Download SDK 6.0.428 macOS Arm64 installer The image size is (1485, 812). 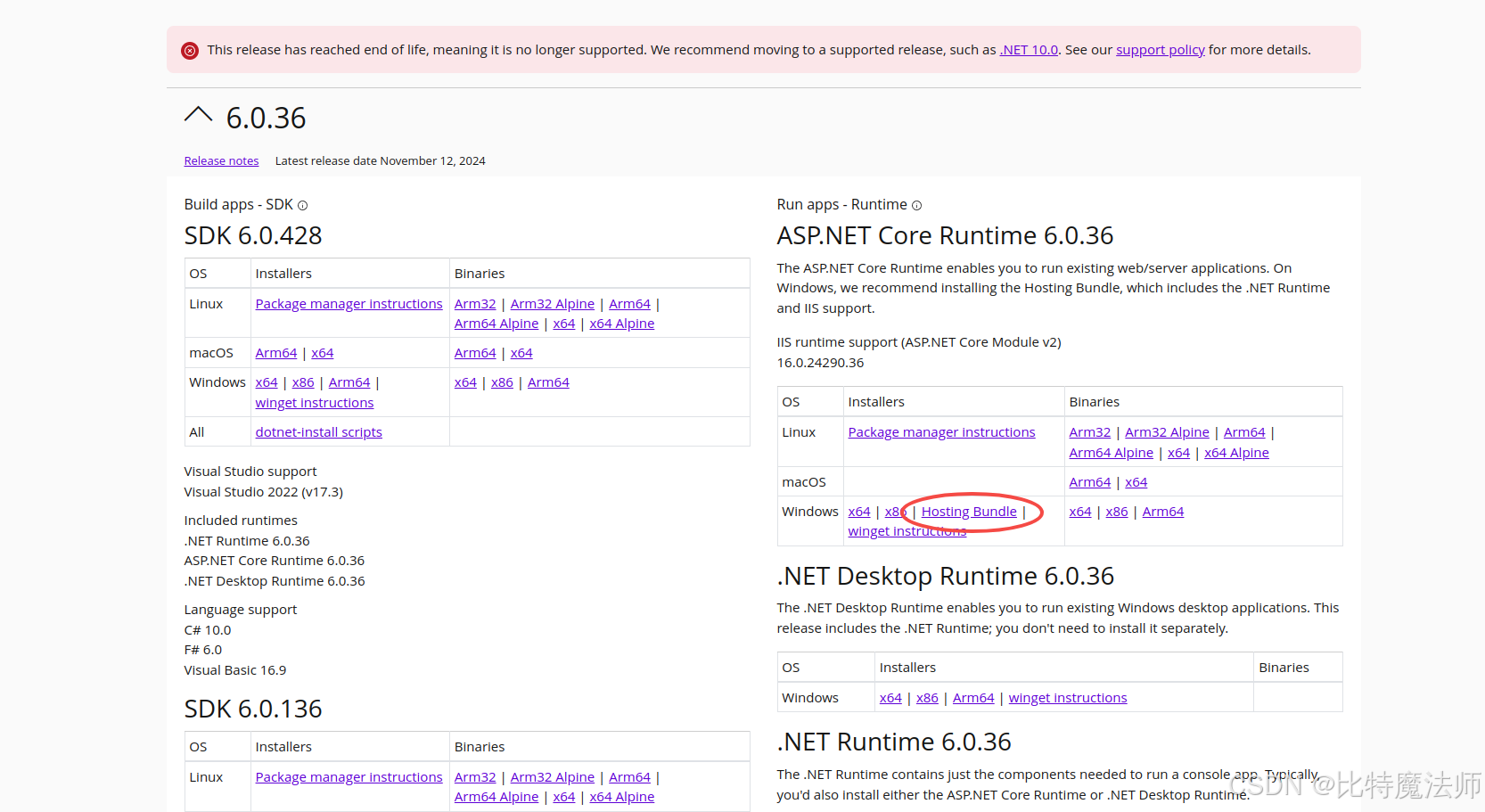pyautogui.click(x=276, y=353)
